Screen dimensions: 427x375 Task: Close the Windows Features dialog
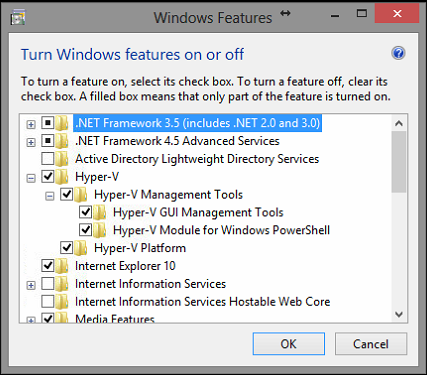point(397,14)
